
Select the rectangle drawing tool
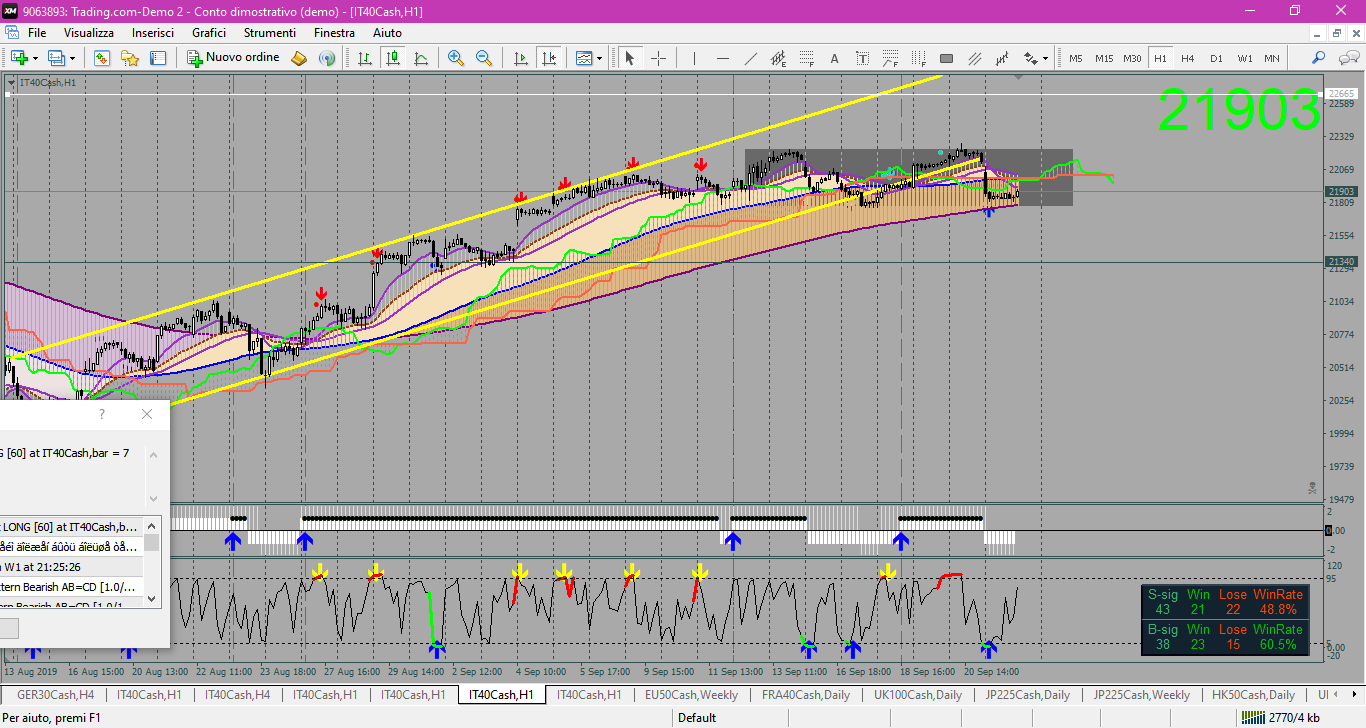click(946, 58)
